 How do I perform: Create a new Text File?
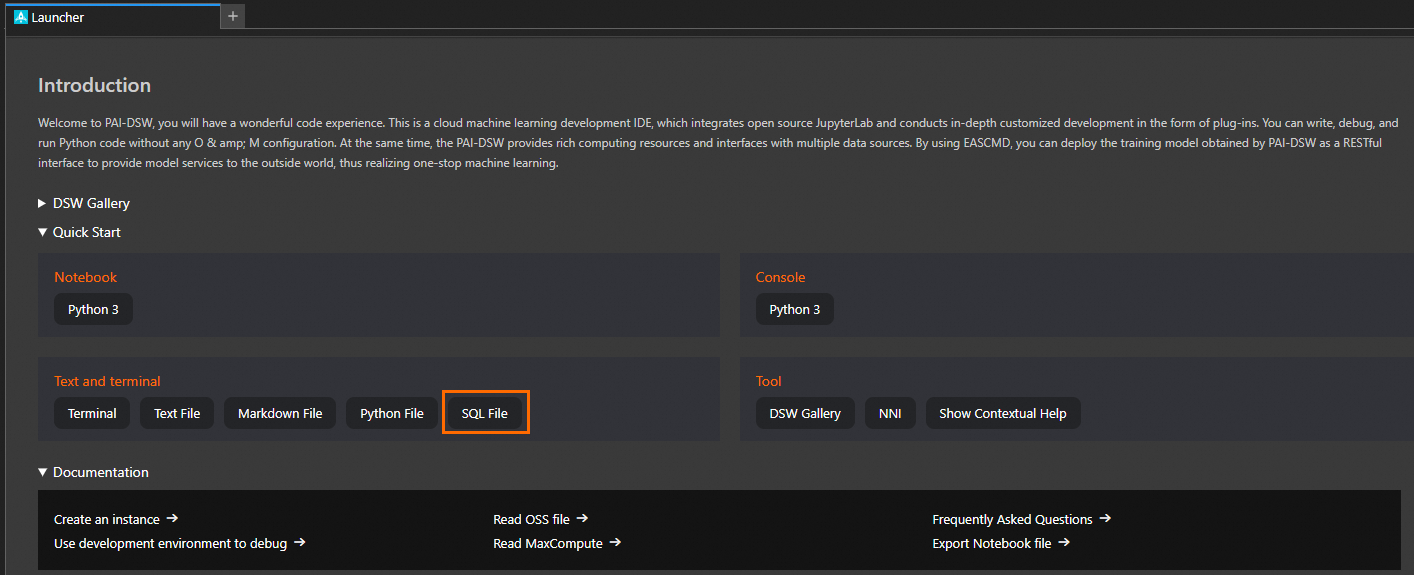click(x=177, y=413)
